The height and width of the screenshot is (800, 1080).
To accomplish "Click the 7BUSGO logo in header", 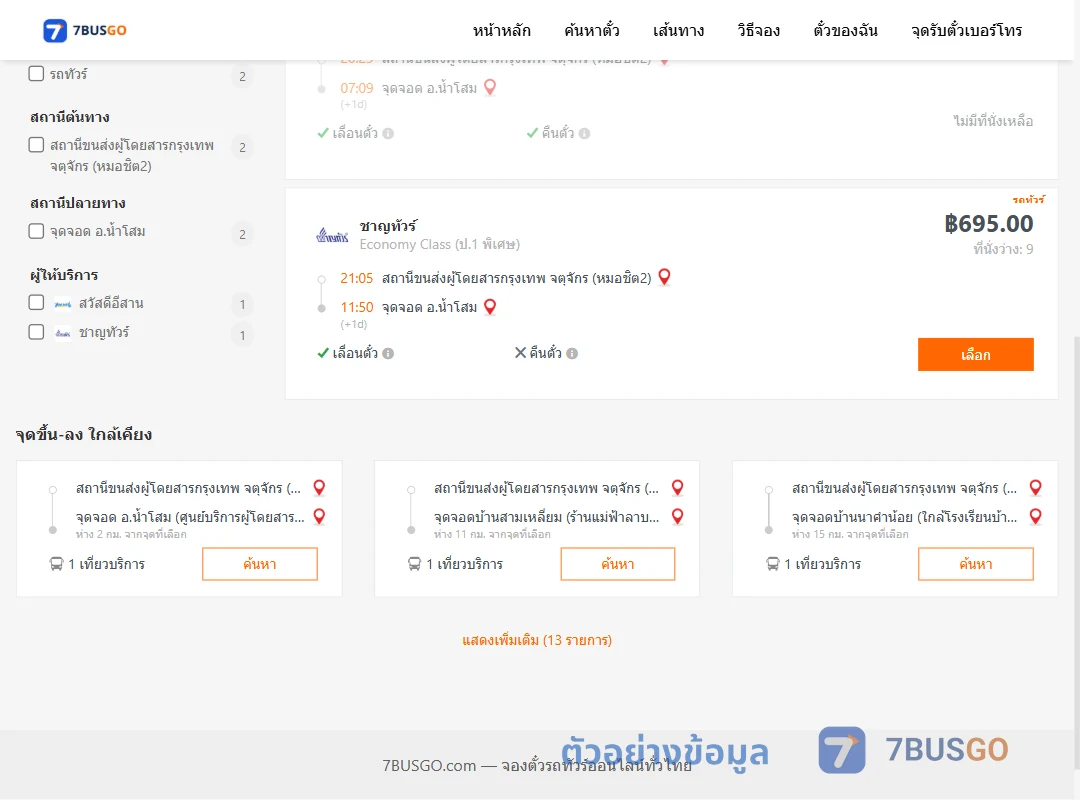I will (x=85, y=30).
